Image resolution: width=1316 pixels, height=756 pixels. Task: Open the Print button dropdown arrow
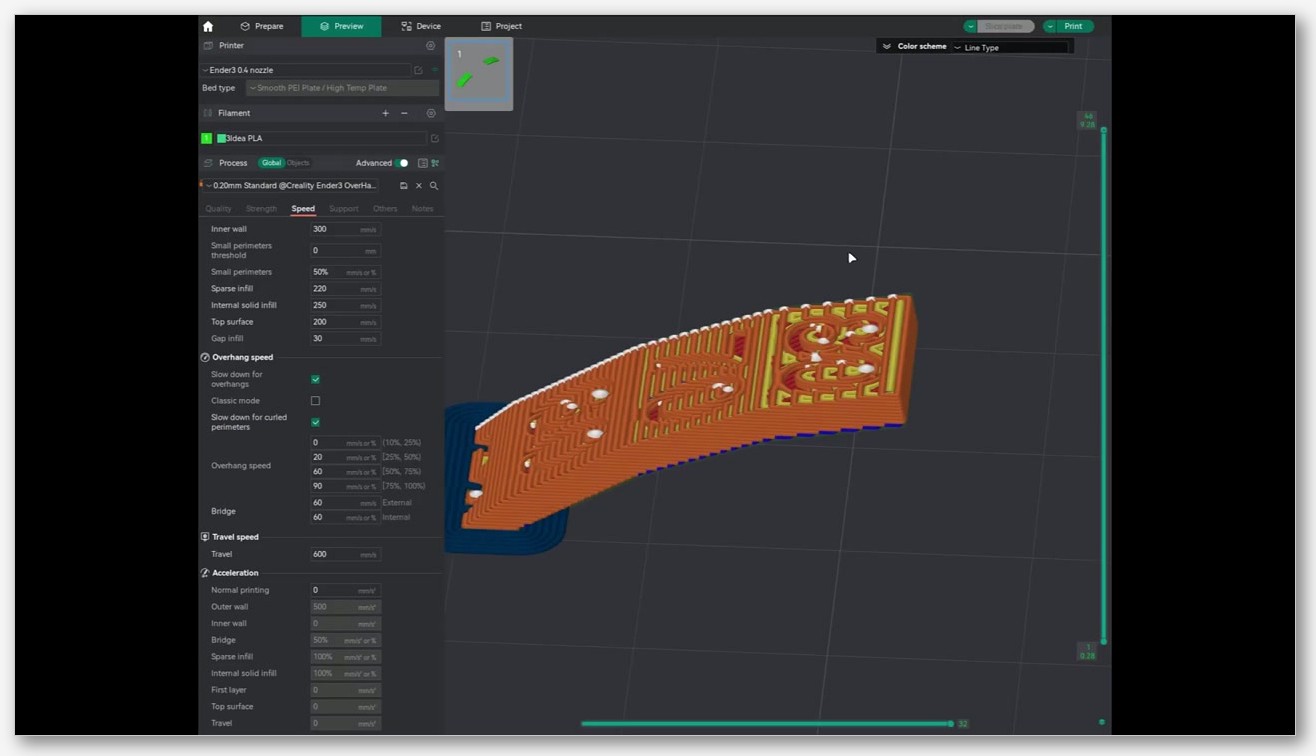pos(1050,26)
